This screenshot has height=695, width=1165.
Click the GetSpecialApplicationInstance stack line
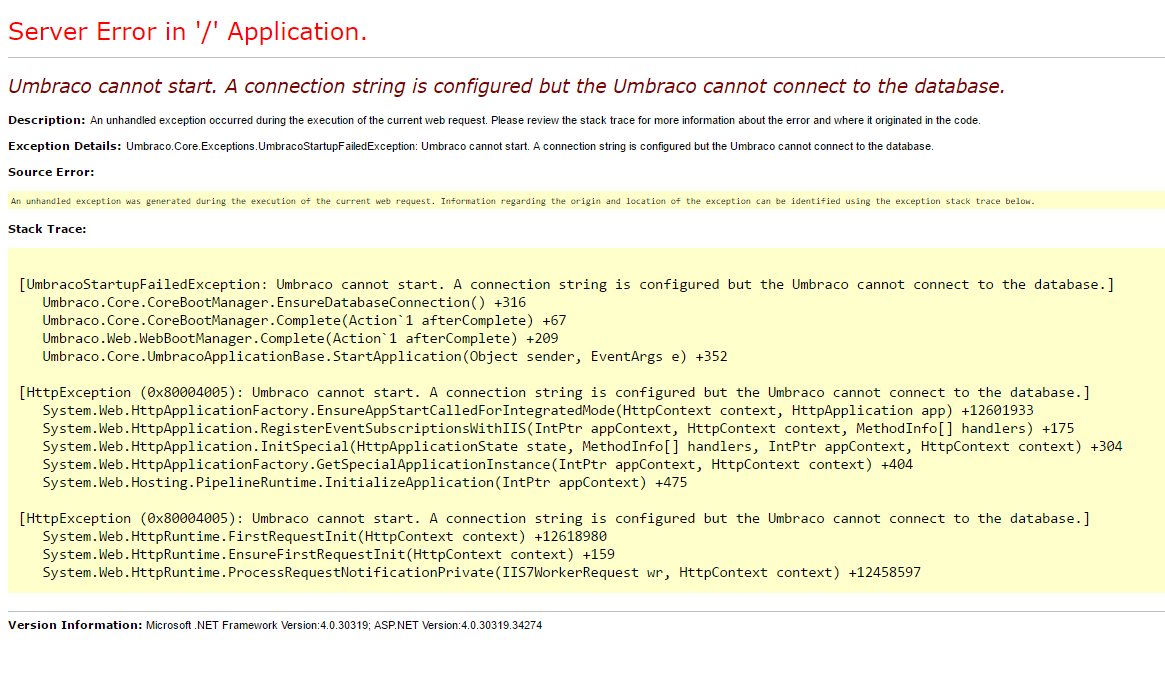(x=477, y=465)
